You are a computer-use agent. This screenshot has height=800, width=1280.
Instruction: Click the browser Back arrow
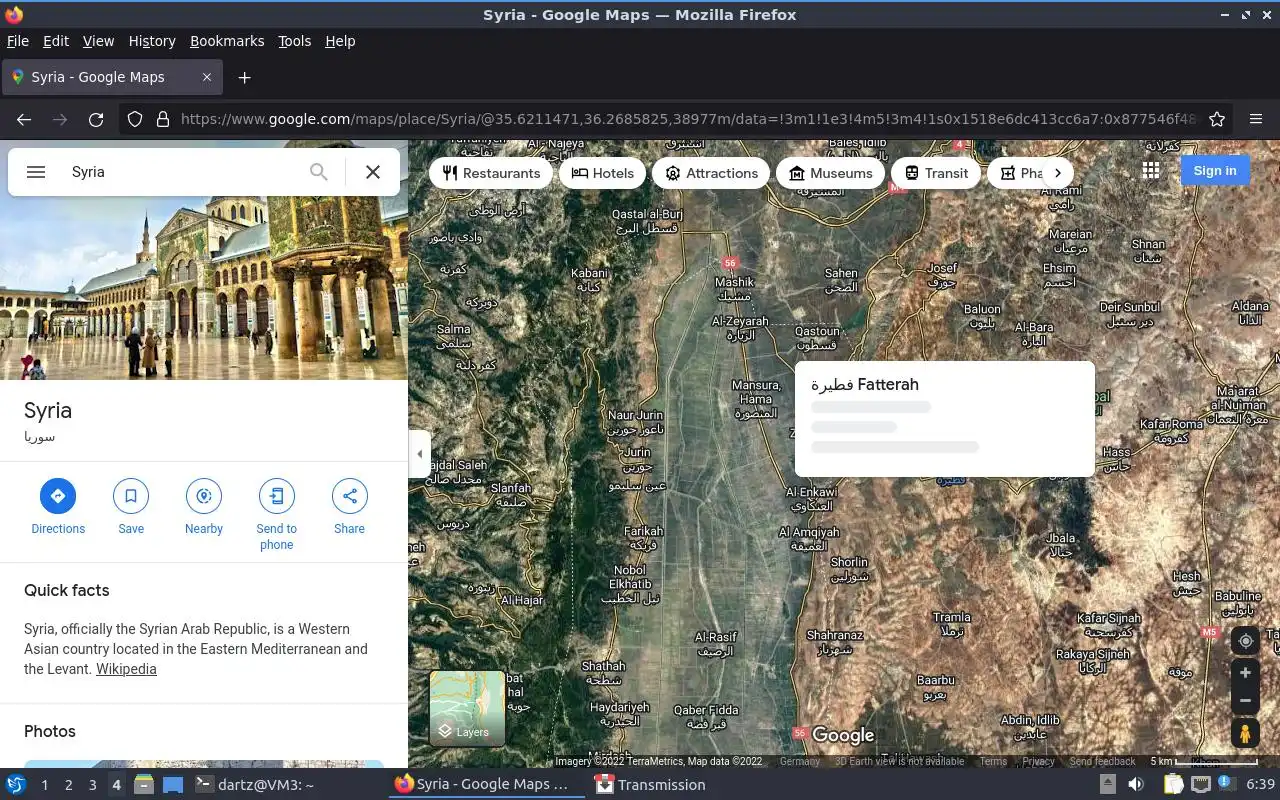pos(24,119)
